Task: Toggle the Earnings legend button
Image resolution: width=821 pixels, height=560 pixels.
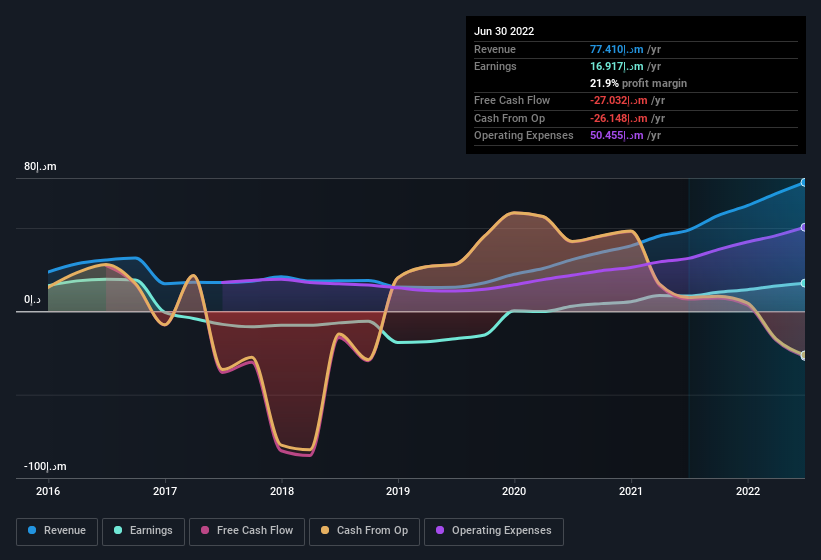Action: 143,531
